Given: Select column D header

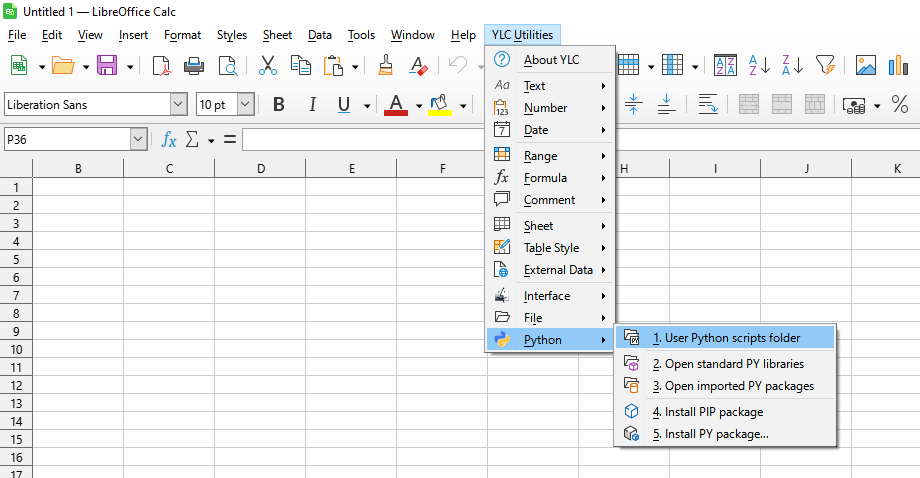Looking at the screenshot, I should click(x=260, y=169).
